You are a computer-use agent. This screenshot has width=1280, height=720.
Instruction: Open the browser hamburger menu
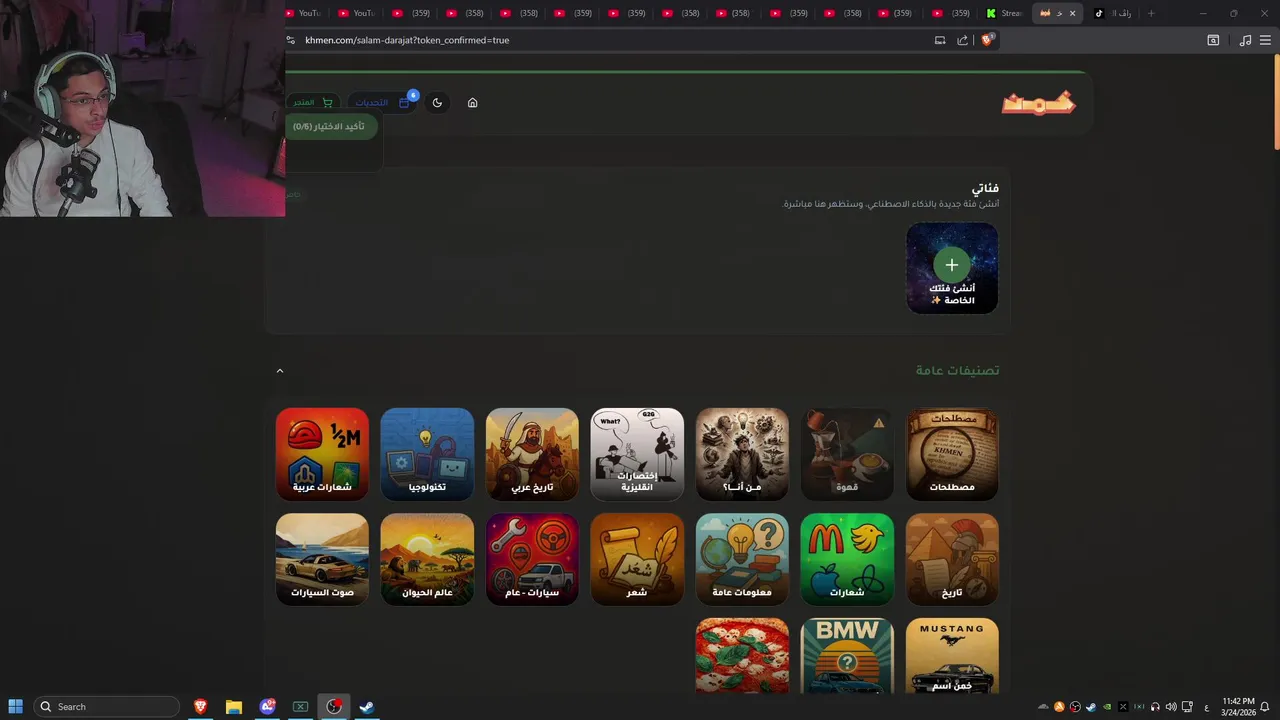[x=1266, y=40]
